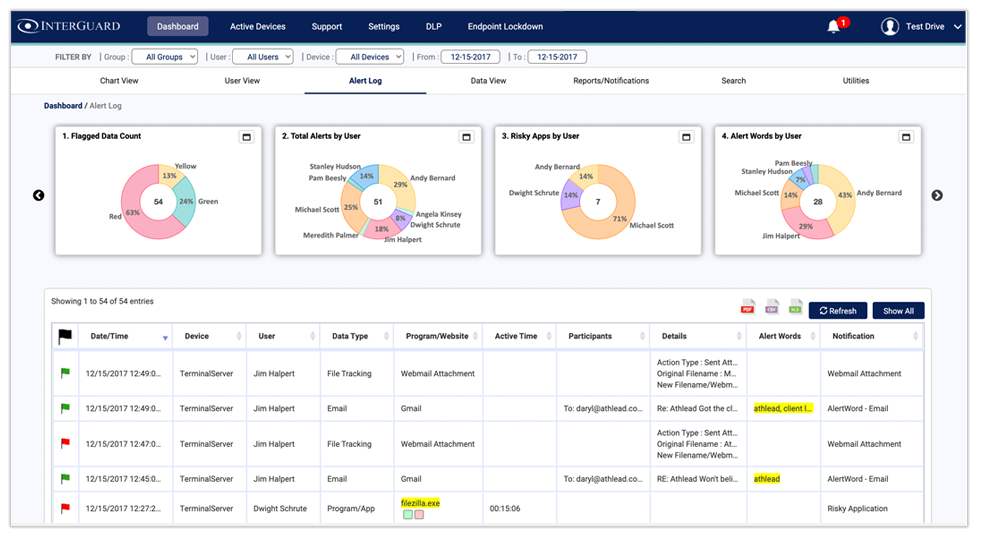The height and width of the screenshot is (541, 982).
Task: Maximize the Risky Apps by User chart
Action: pyautogui.click(x=686, y=137)
